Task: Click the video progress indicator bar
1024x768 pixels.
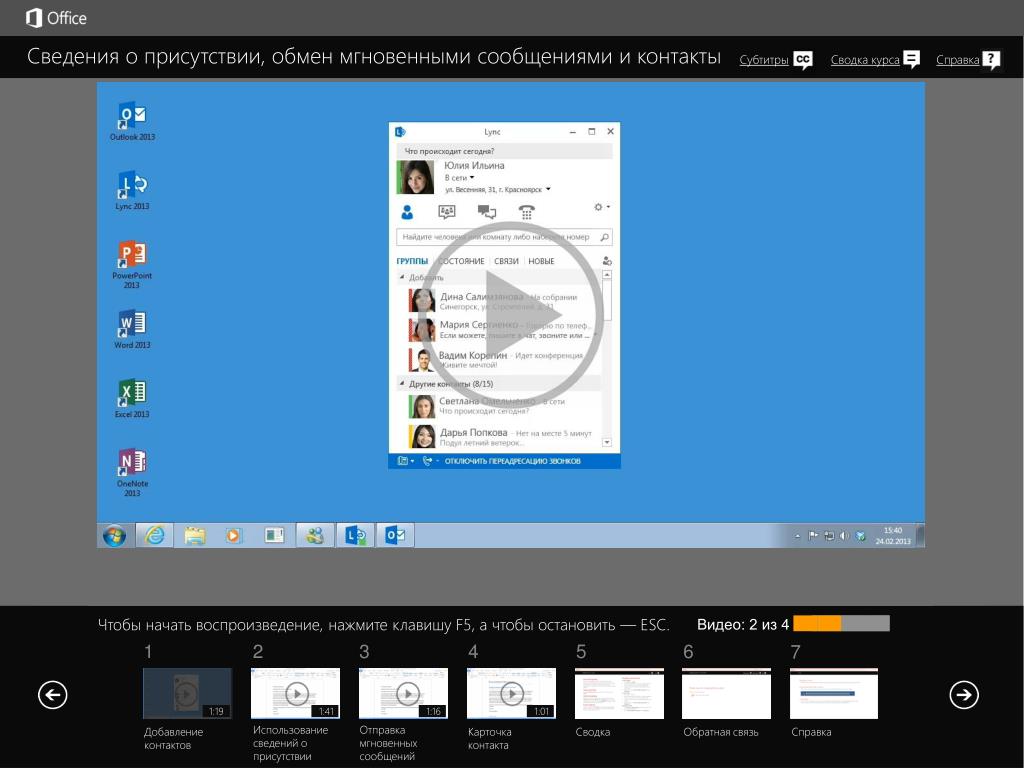Action: point(841,624)
